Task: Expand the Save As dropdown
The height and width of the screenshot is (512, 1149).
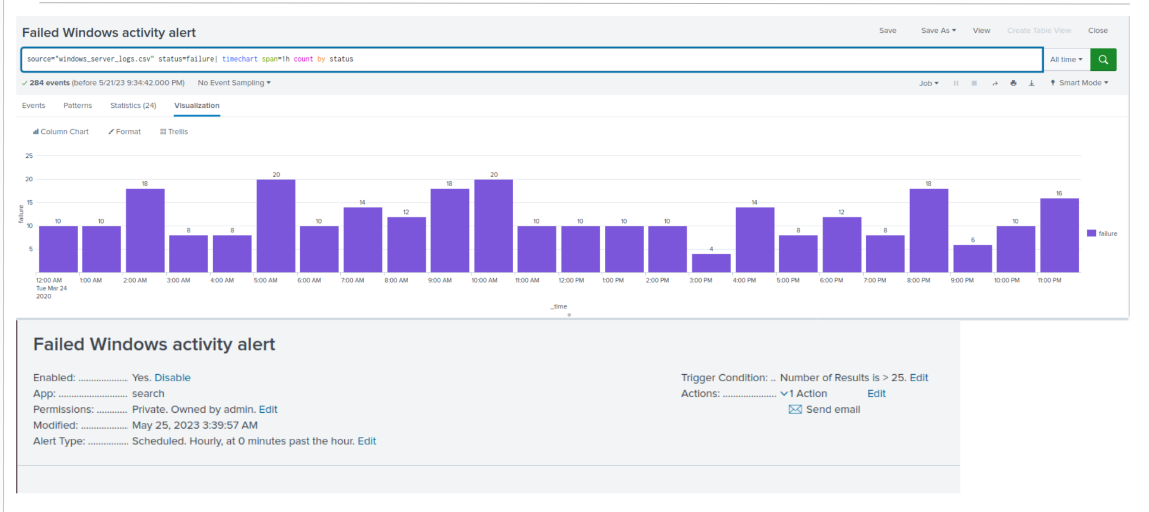Action: coord(938,30)
